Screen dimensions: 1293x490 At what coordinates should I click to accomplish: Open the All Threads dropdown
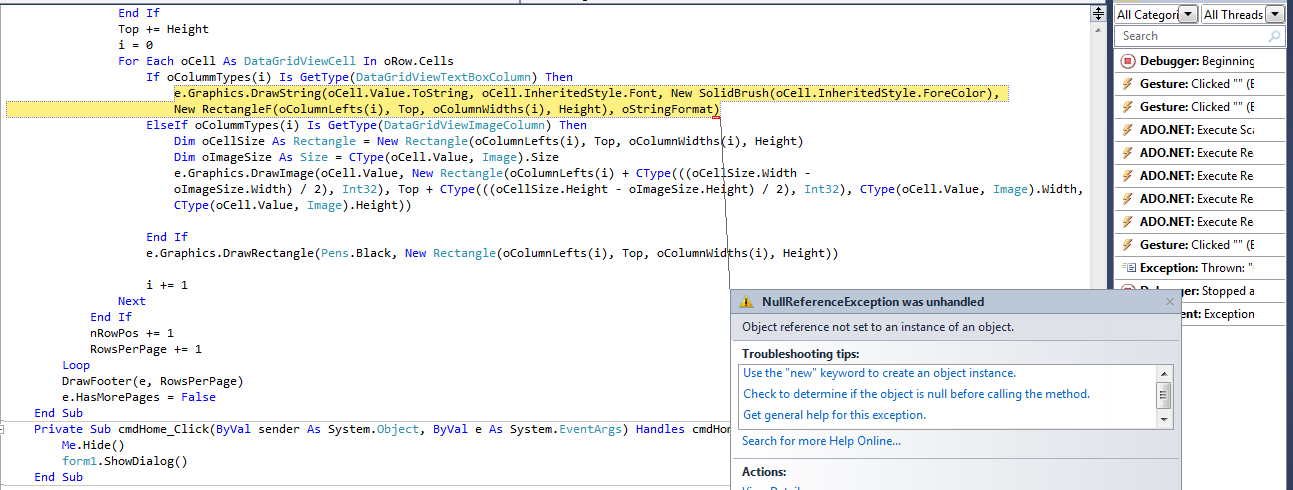click(1274, 14)
